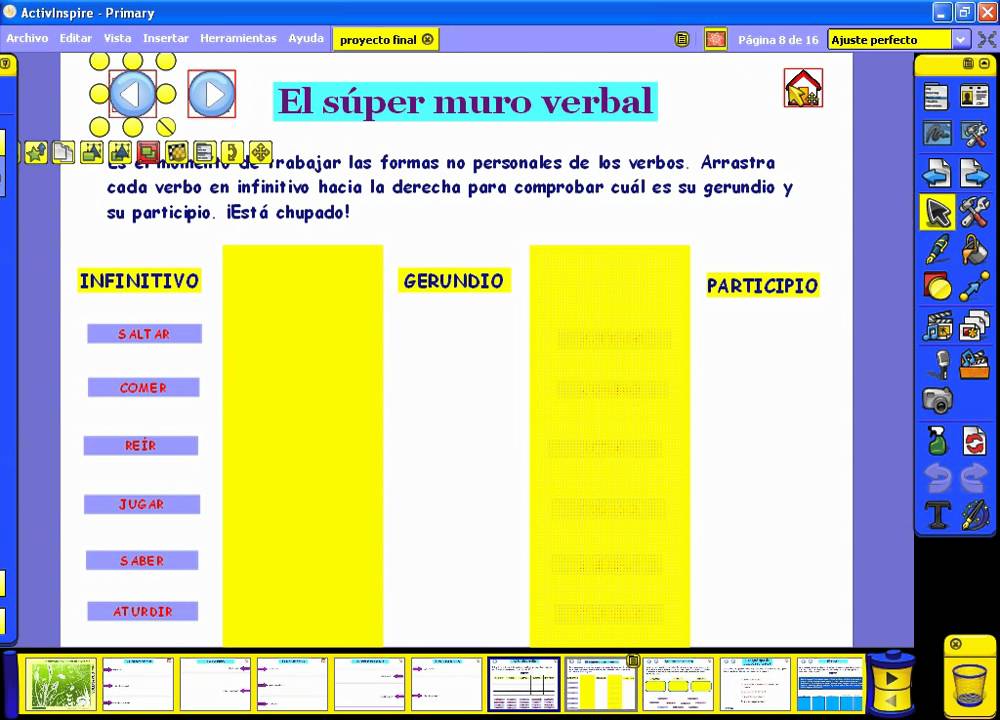Open the resource browser pages icon

coord(974,326)
